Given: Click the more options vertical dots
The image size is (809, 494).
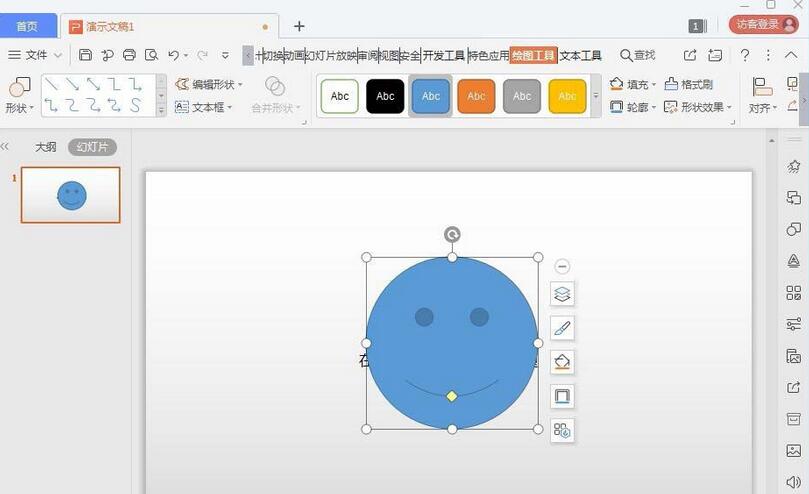Looking at the screenshot, I should click(x=768, y=55).
